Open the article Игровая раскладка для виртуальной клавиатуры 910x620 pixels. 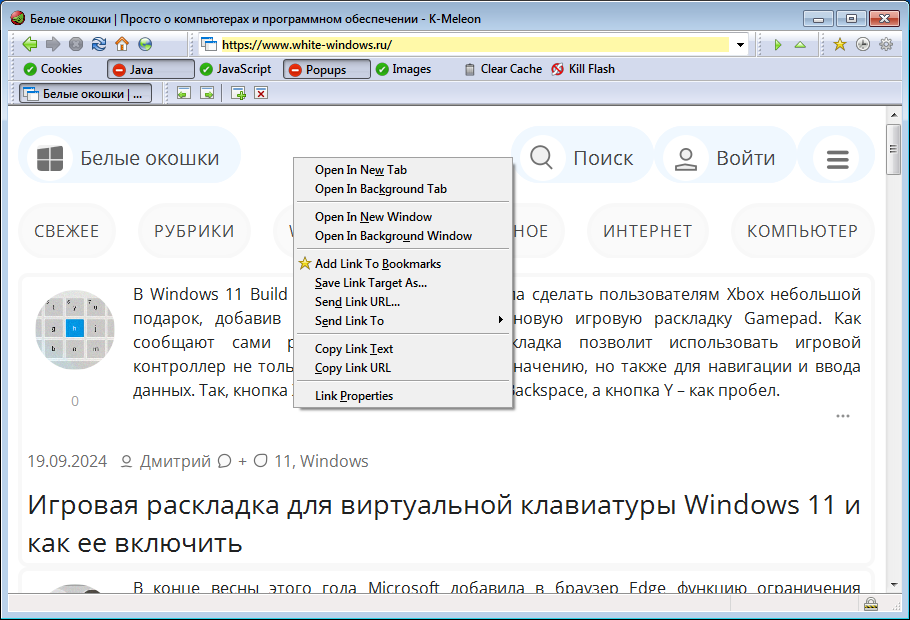click(444, 524)
